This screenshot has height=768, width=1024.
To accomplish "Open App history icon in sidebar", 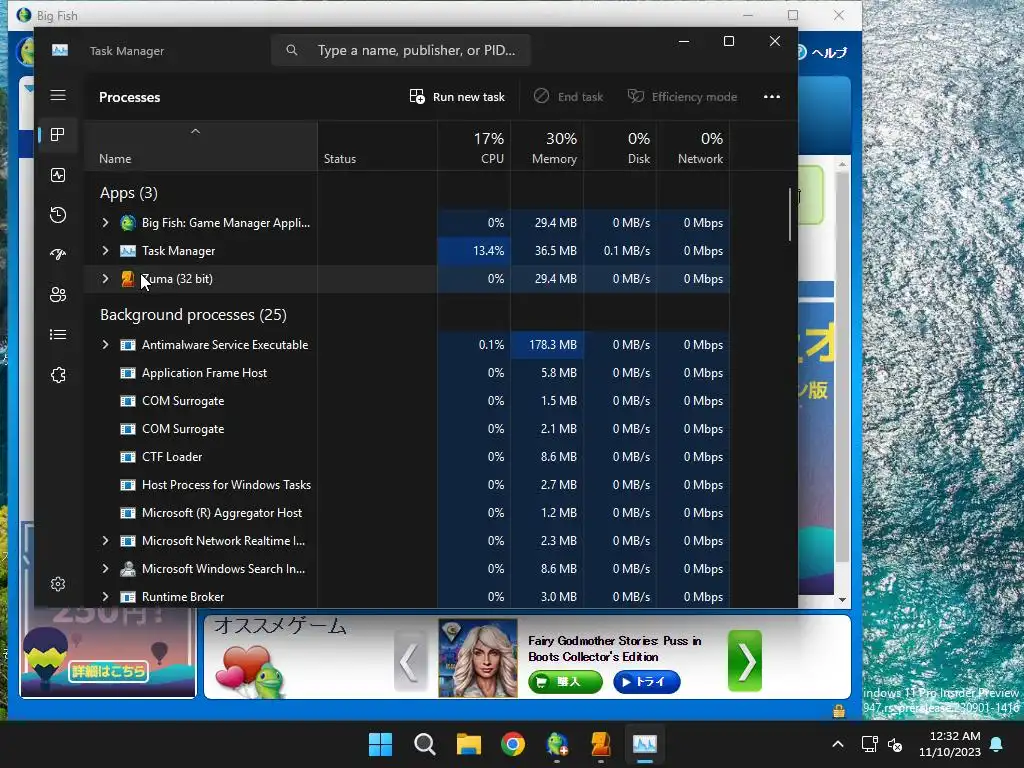I will coord(58,215).
